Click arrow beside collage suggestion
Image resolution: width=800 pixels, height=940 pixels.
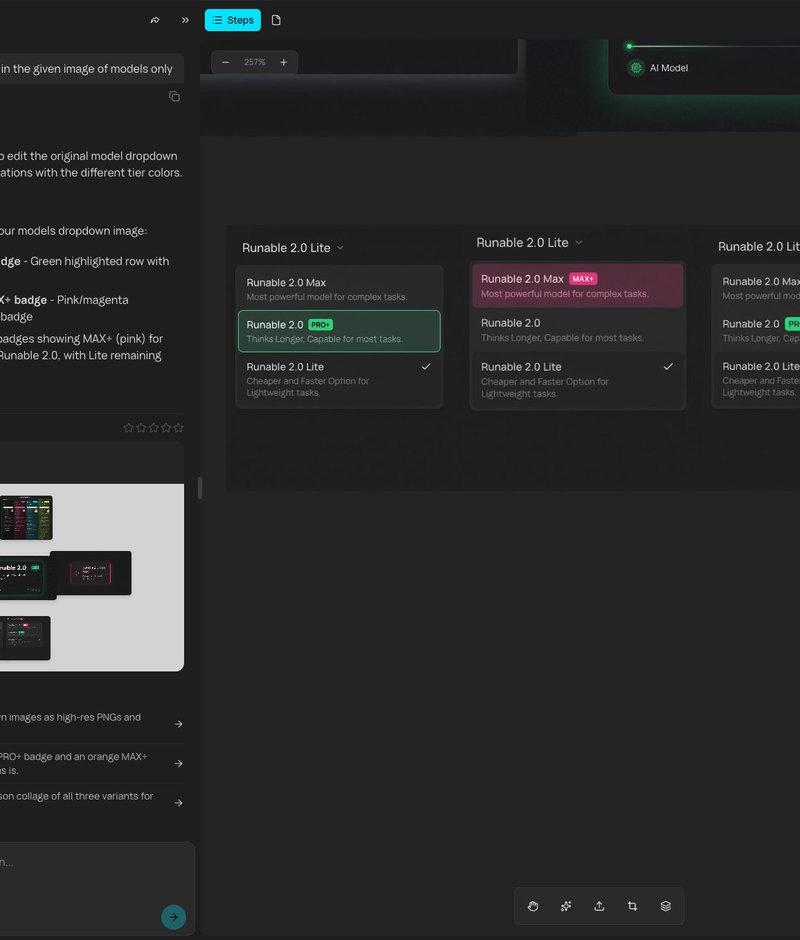(x=178, y=802)
